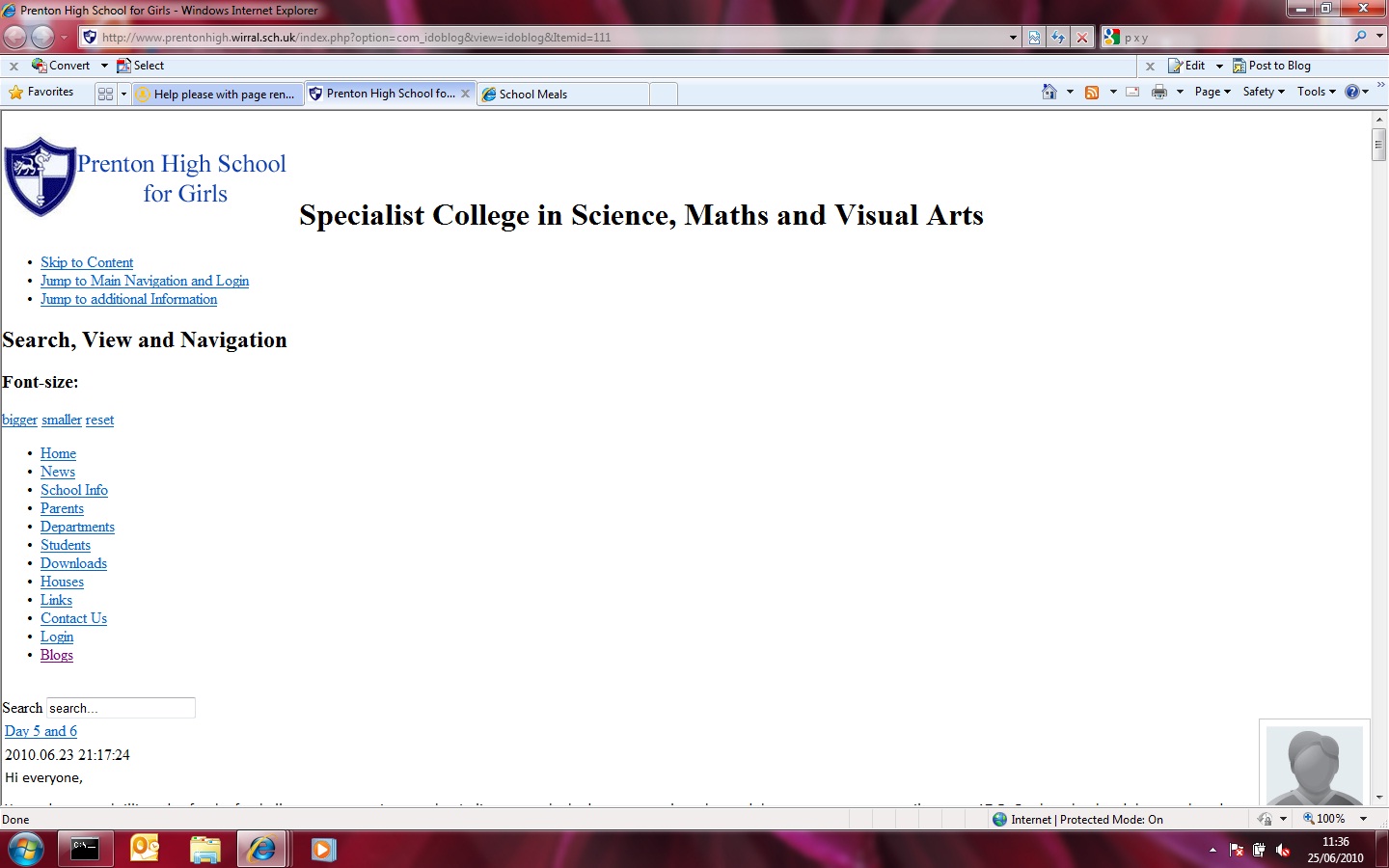The image size is (1389, 868).
Task: Launch Windows Media Player from taskbar
Action: tap(323, 850)
